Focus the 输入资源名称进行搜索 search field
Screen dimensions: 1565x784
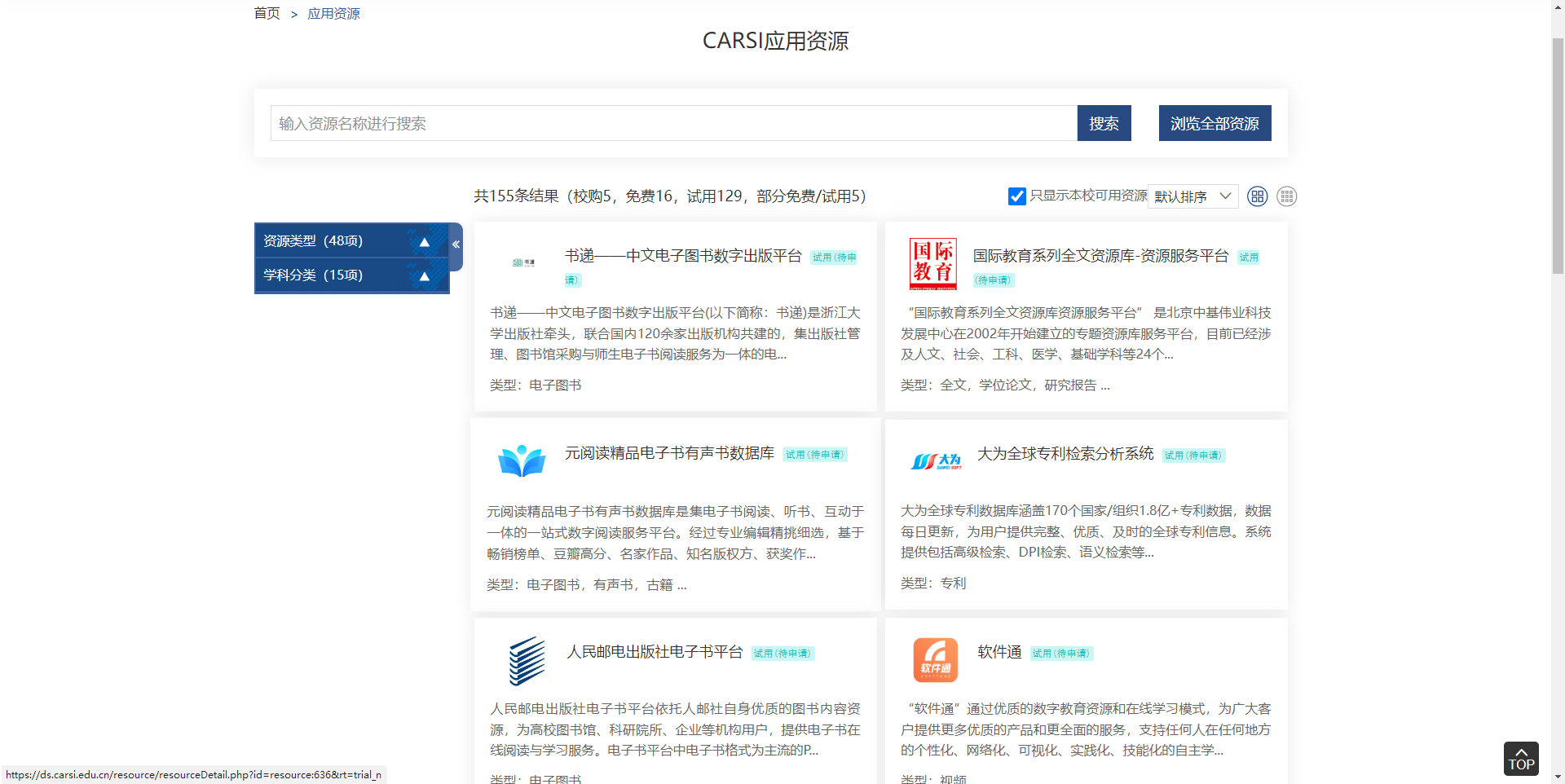tap(673, 123)
